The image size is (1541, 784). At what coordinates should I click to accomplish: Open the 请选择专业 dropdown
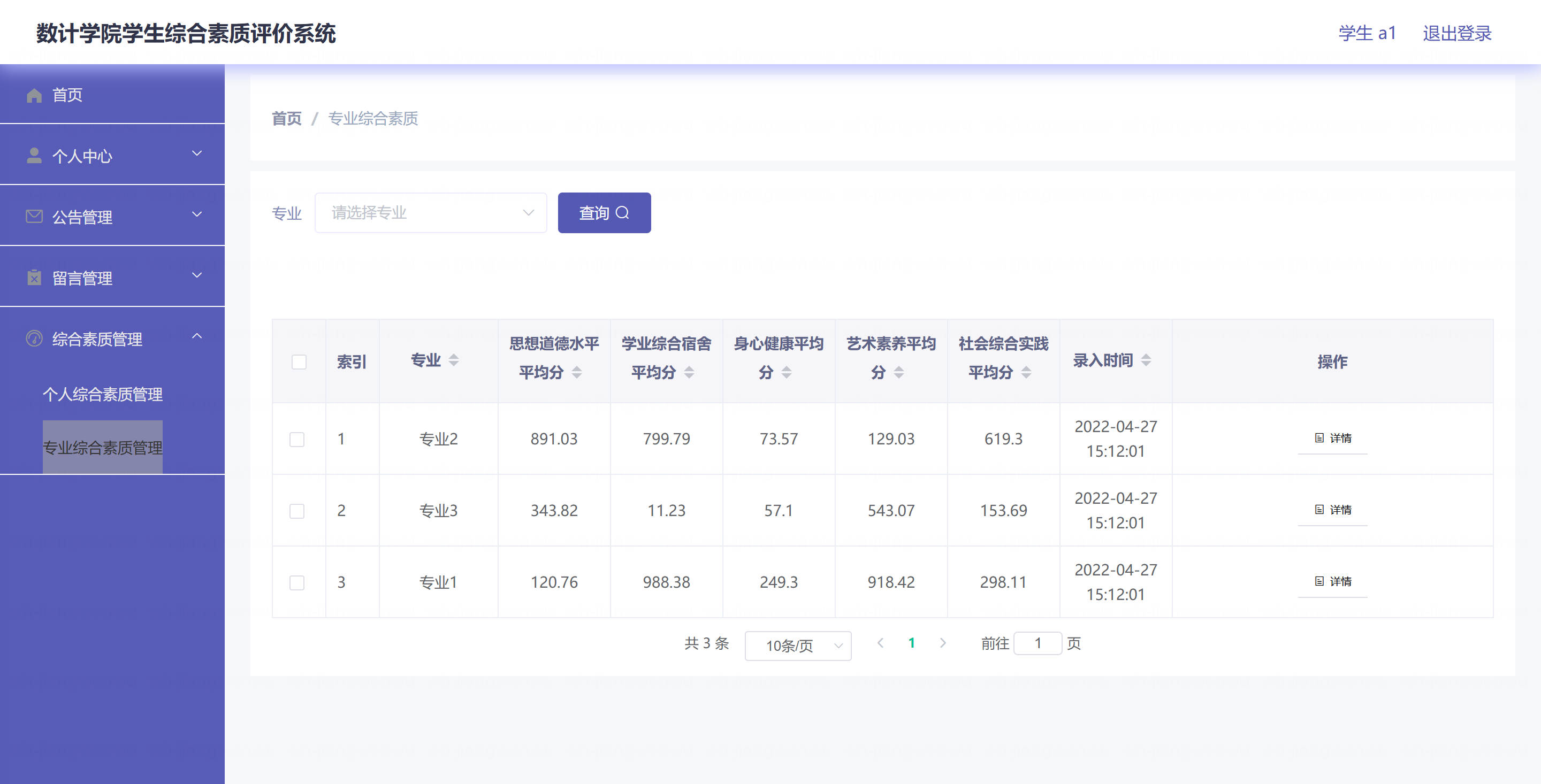click(431, 213)
